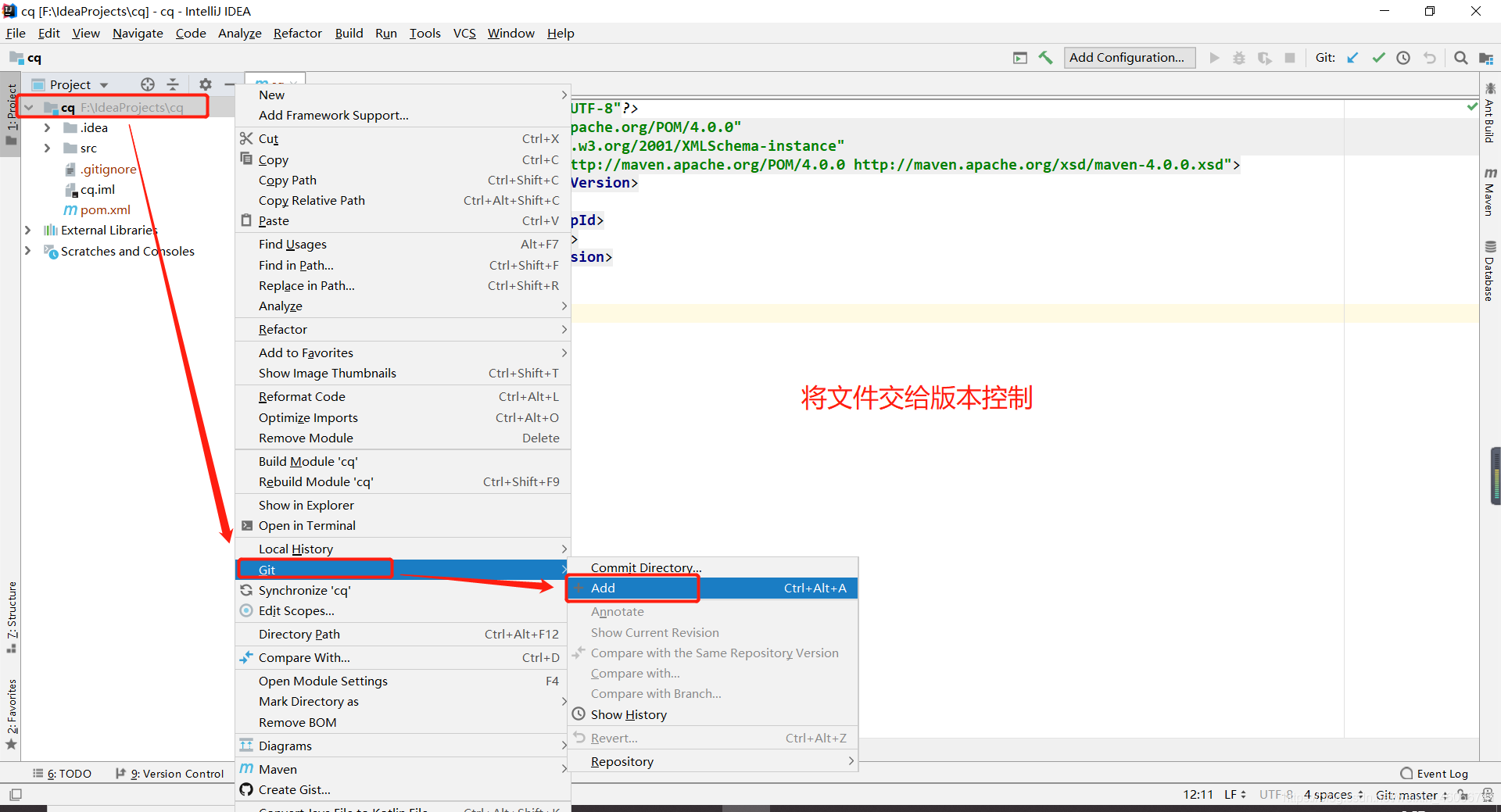
Task: Open the Maven side tool window
Action: point(1489,192)
